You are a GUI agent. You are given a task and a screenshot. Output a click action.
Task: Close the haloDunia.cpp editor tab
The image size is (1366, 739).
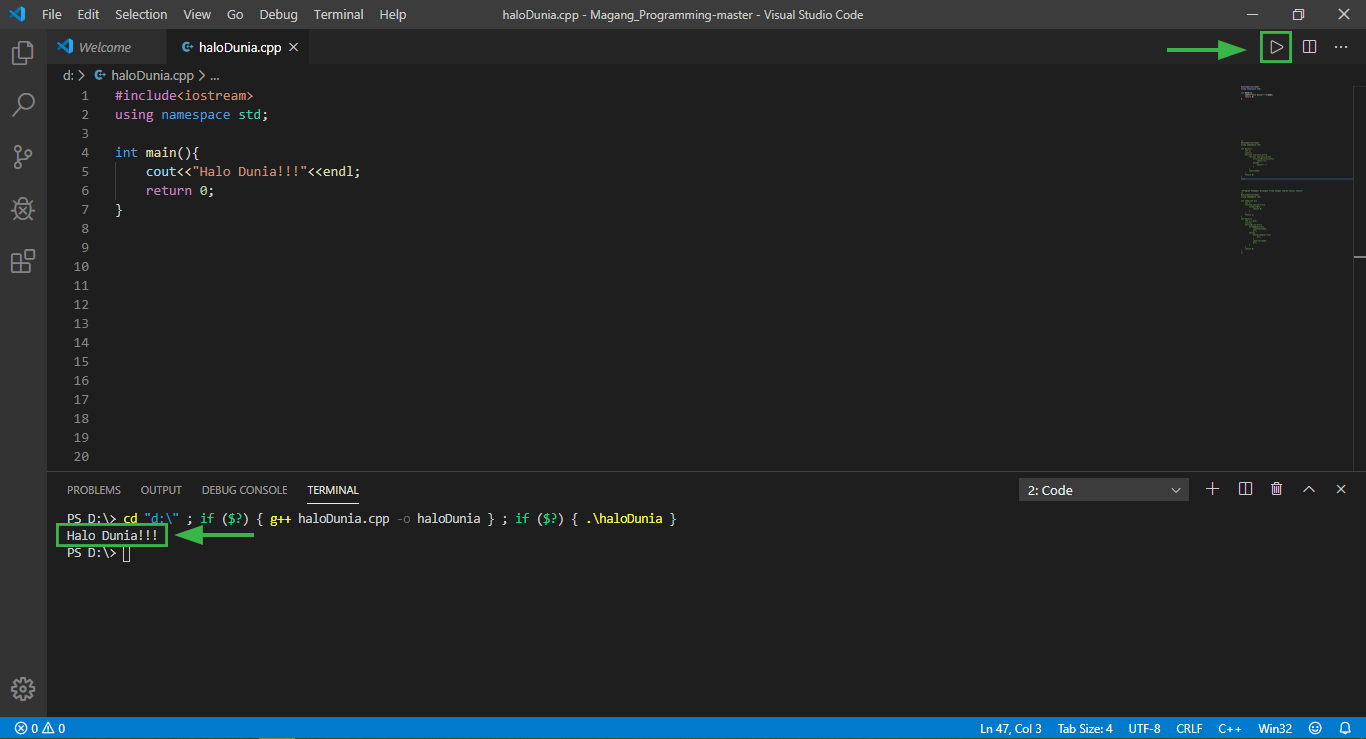295,47
